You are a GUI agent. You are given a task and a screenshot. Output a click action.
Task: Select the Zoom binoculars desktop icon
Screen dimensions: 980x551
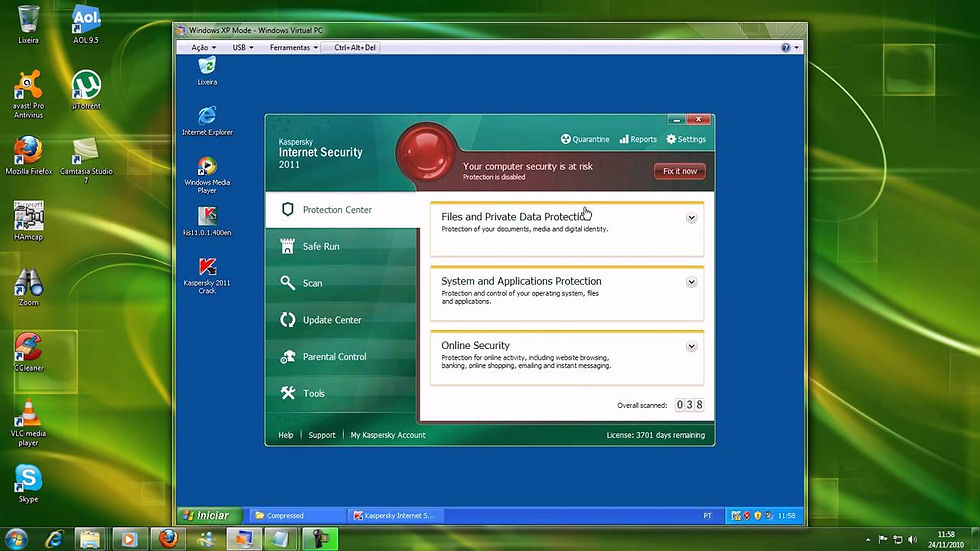(x=28, y=287)
